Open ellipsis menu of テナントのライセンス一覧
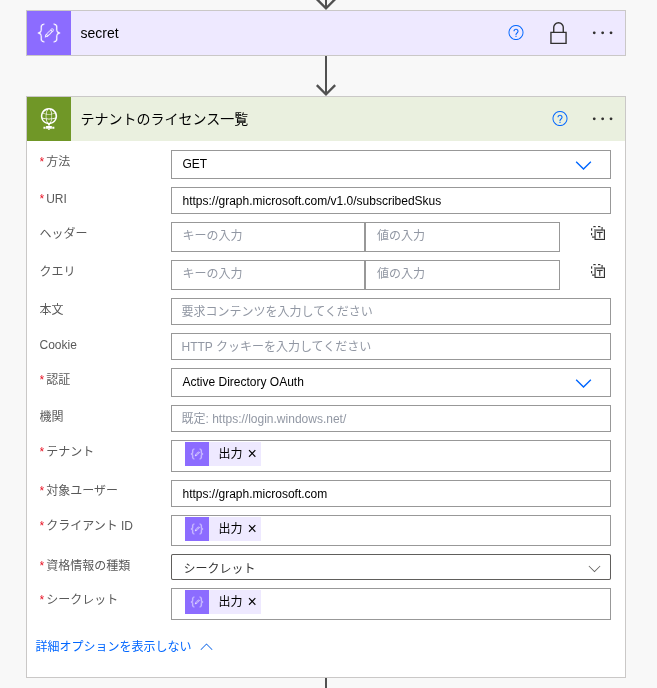The image size is (657, 688). tap(602, 119)
